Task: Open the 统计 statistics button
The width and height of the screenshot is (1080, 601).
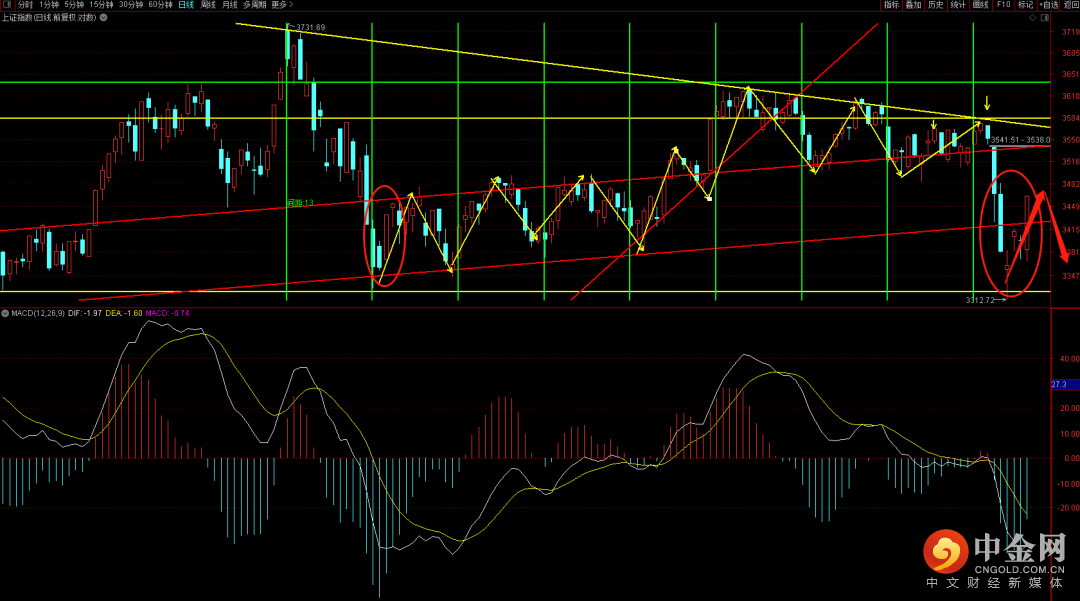Action: (x=958, y=5)
